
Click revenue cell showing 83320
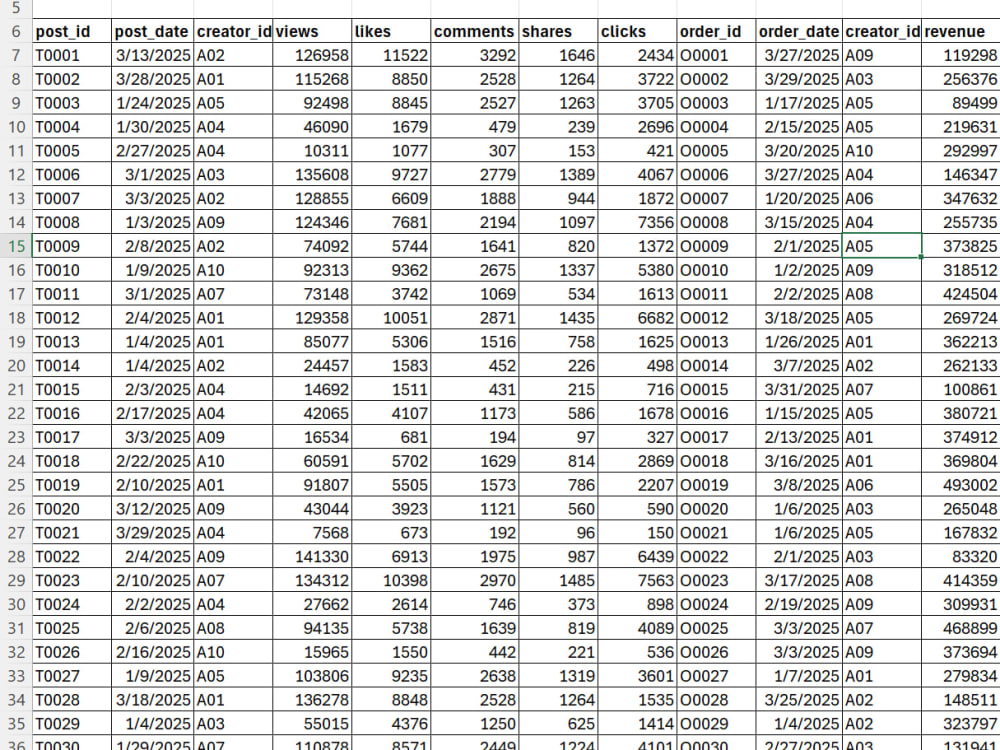coord(960,557)
